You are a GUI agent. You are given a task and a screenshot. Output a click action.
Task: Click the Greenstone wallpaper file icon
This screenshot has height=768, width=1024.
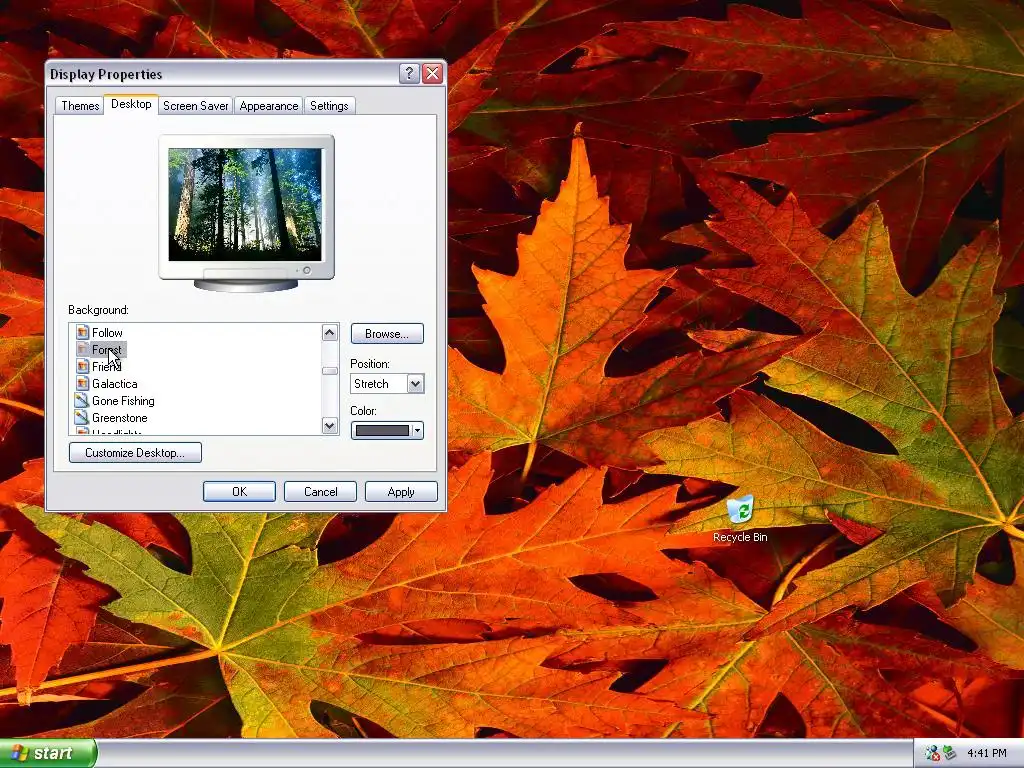point(82,417)
